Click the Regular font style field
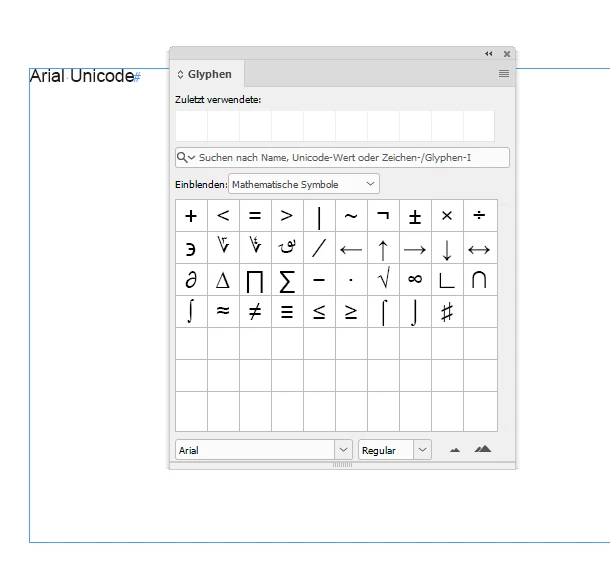610x579 pixels. click(x=386, y=450)
